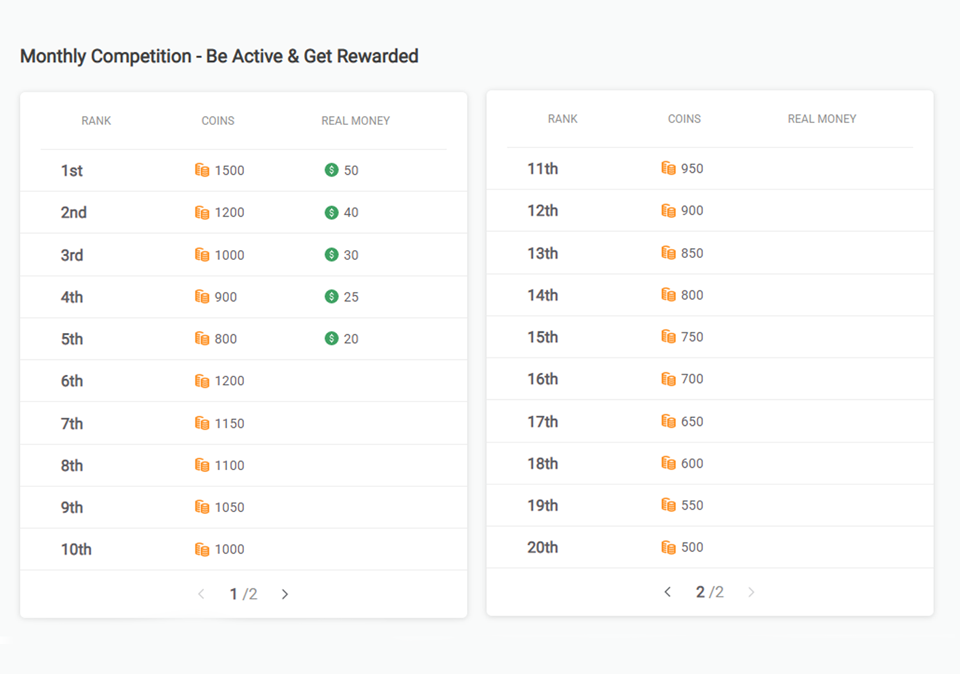
Task: Go to next page in left table pagination
Action: point(285,594)
